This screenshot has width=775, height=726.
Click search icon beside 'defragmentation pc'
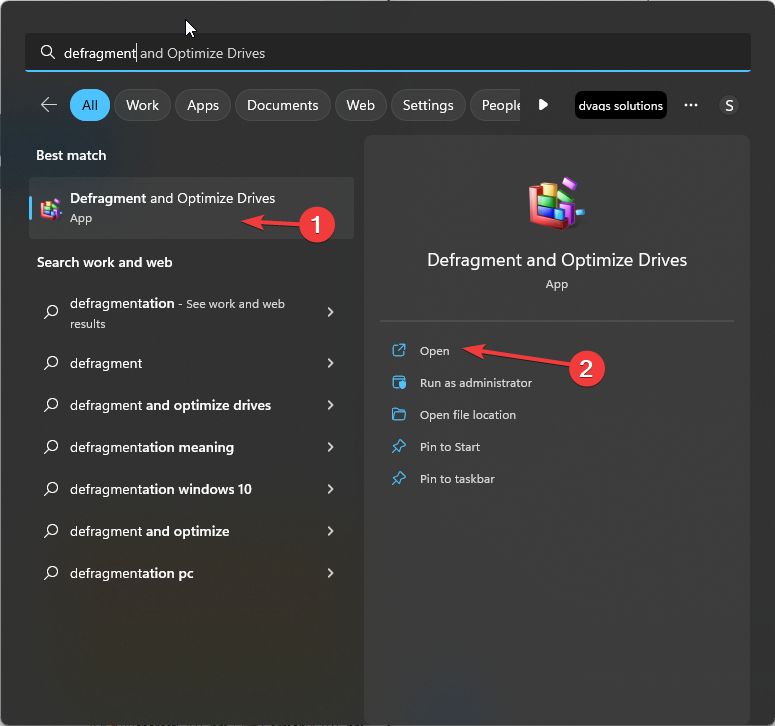click(51, 573)
